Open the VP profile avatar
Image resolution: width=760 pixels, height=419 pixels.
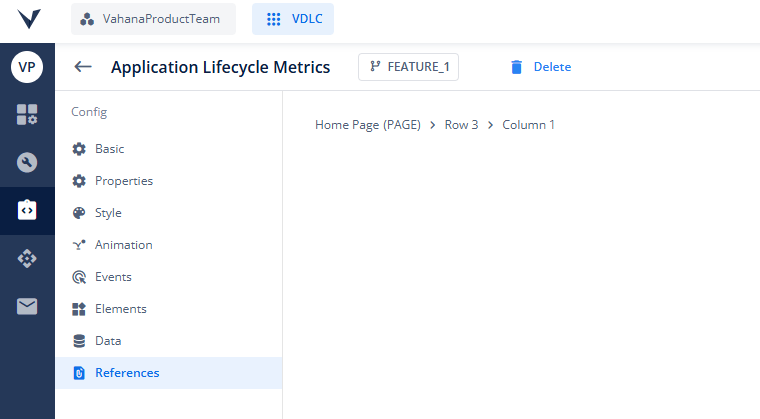[x=27, y=67]
